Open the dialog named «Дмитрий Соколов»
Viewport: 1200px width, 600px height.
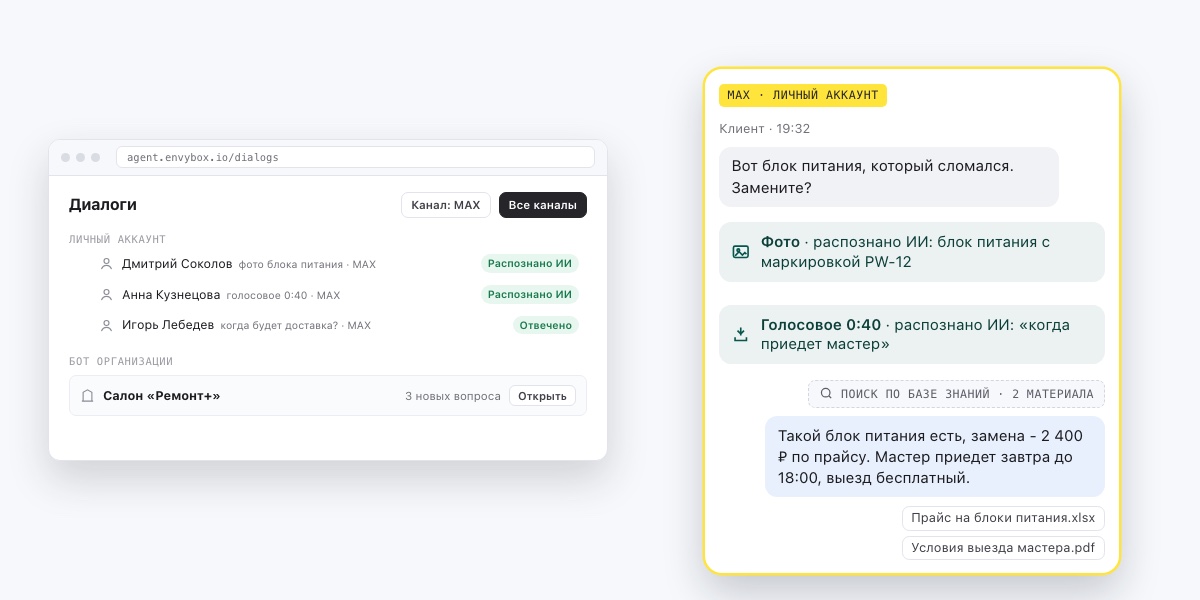coord(177,264)
